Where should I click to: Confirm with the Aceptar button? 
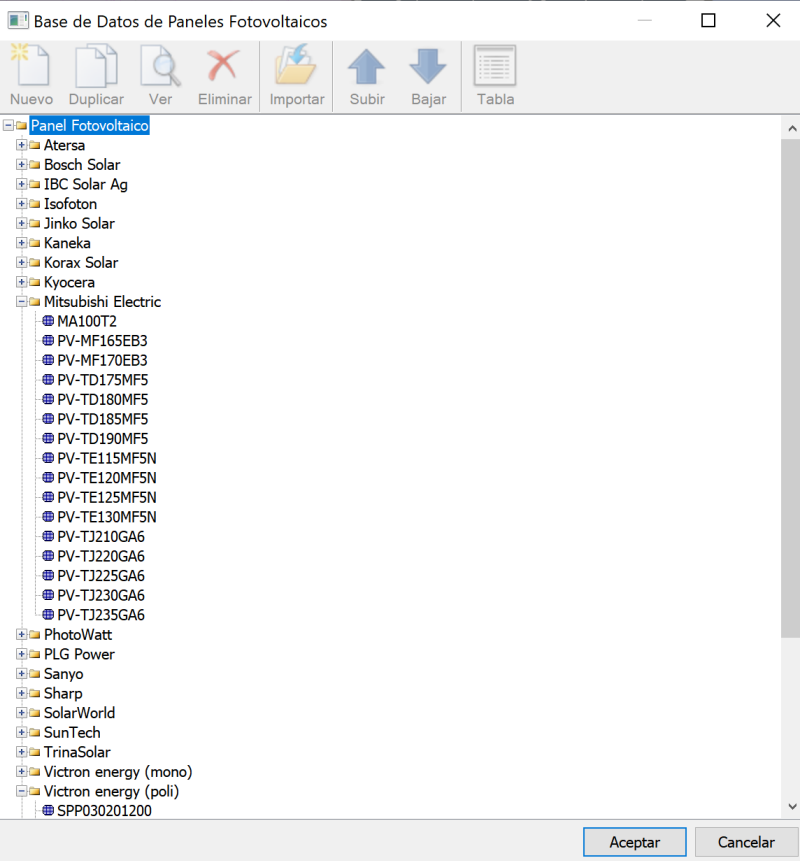point(634,842)
